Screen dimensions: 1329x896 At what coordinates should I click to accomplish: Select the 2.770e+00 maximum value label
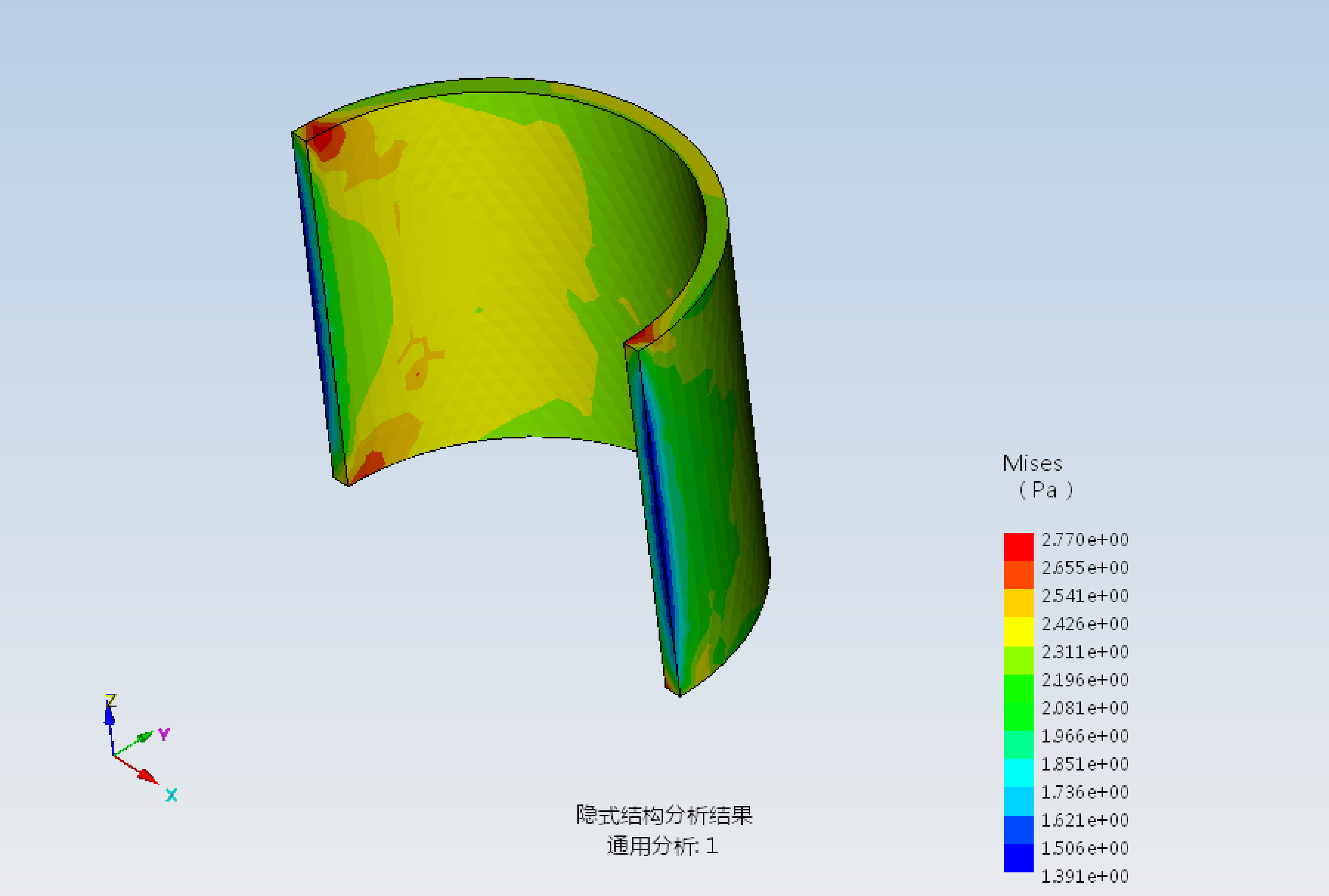[1085, 540]
